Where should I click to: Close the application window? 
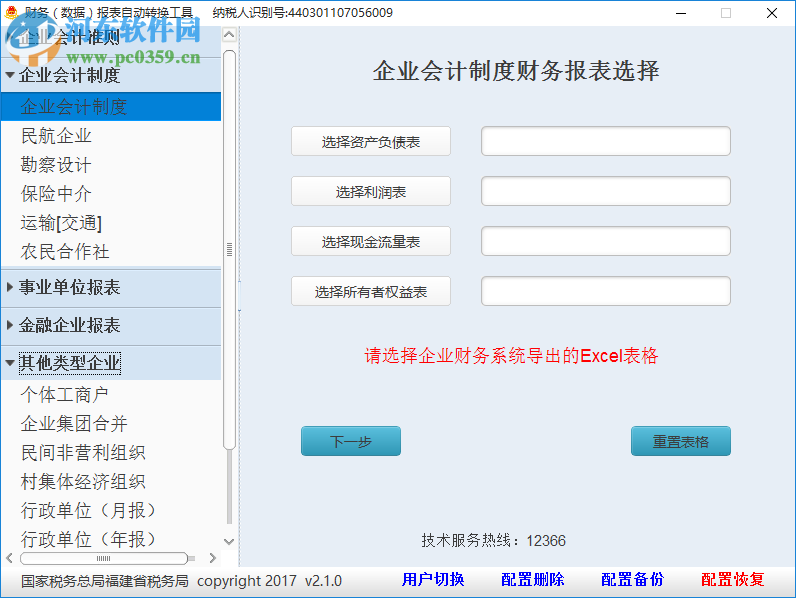pos(772,13)
